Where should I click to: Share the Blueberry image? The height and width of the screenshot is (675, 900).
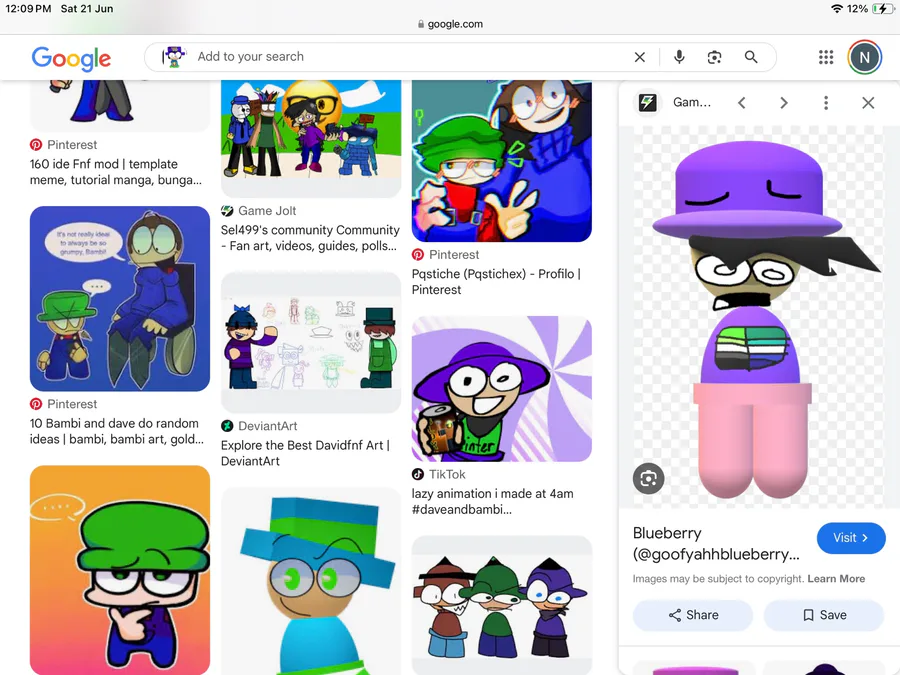[x=693, y=615]
